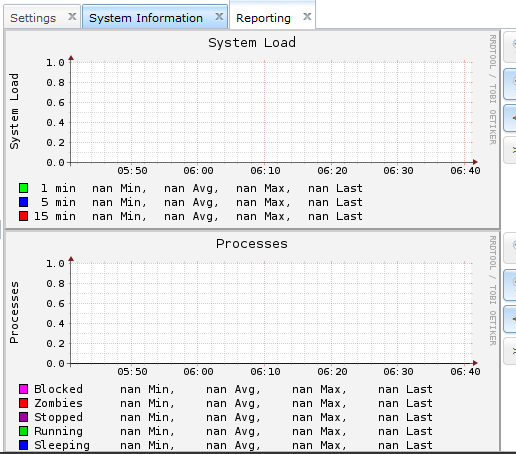Click the 'Zombies' legend label

58,403
